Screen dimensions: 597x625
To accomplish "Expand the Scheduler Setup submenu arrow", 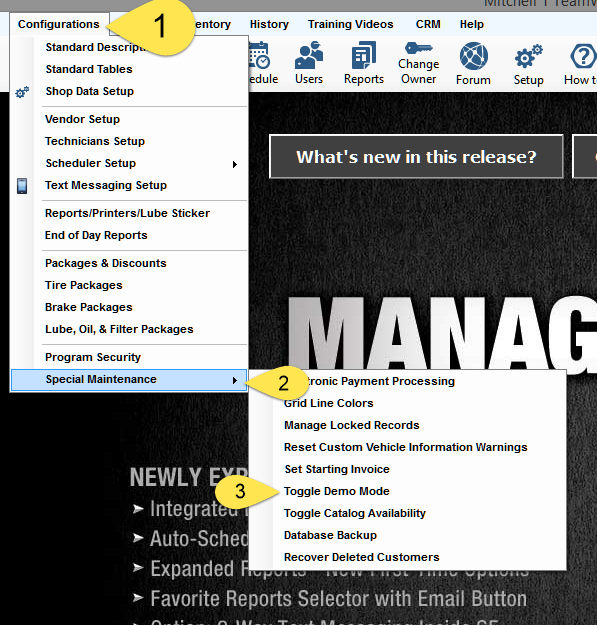I will 235,164.
